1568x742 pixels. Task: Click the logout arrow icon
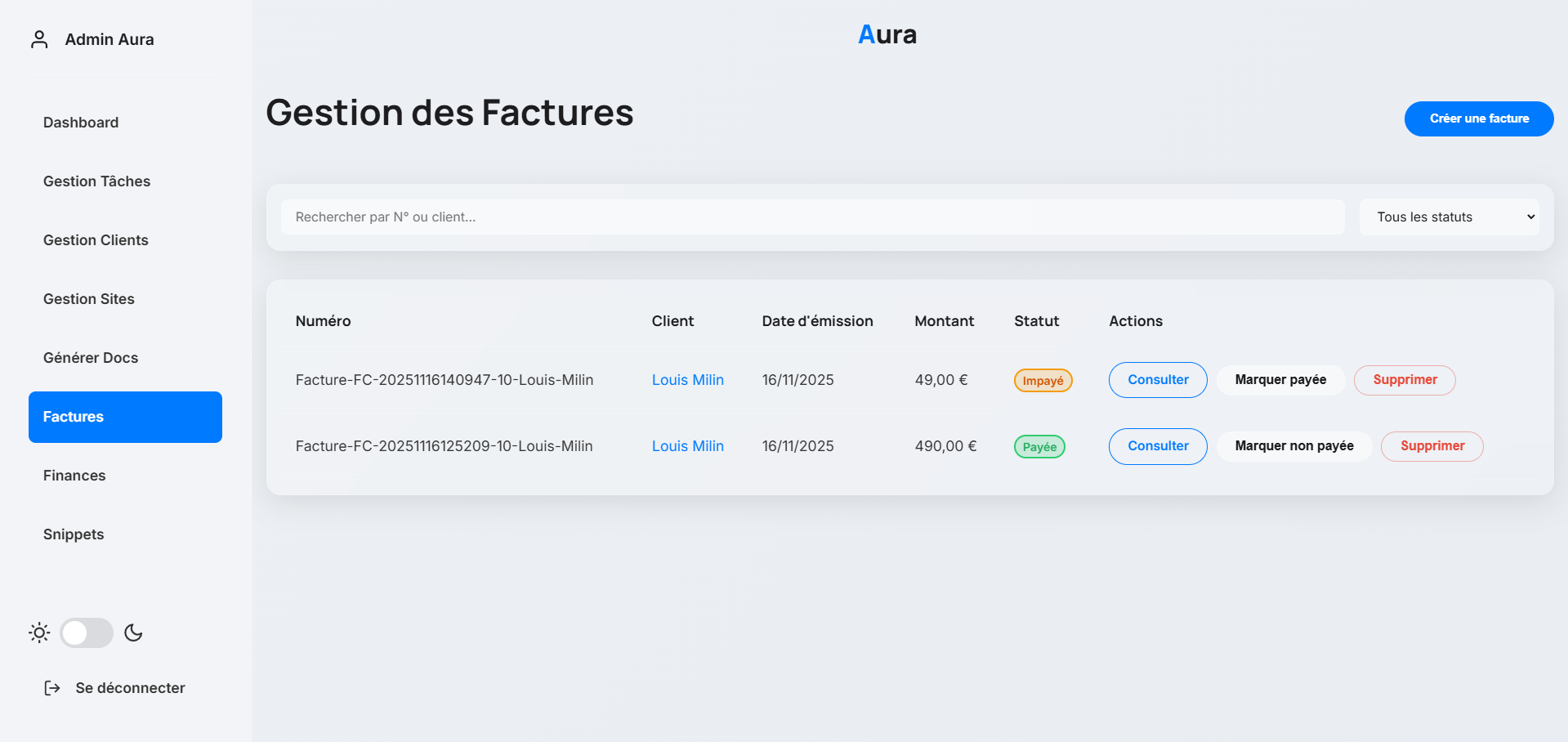click(x=52, y=688)
